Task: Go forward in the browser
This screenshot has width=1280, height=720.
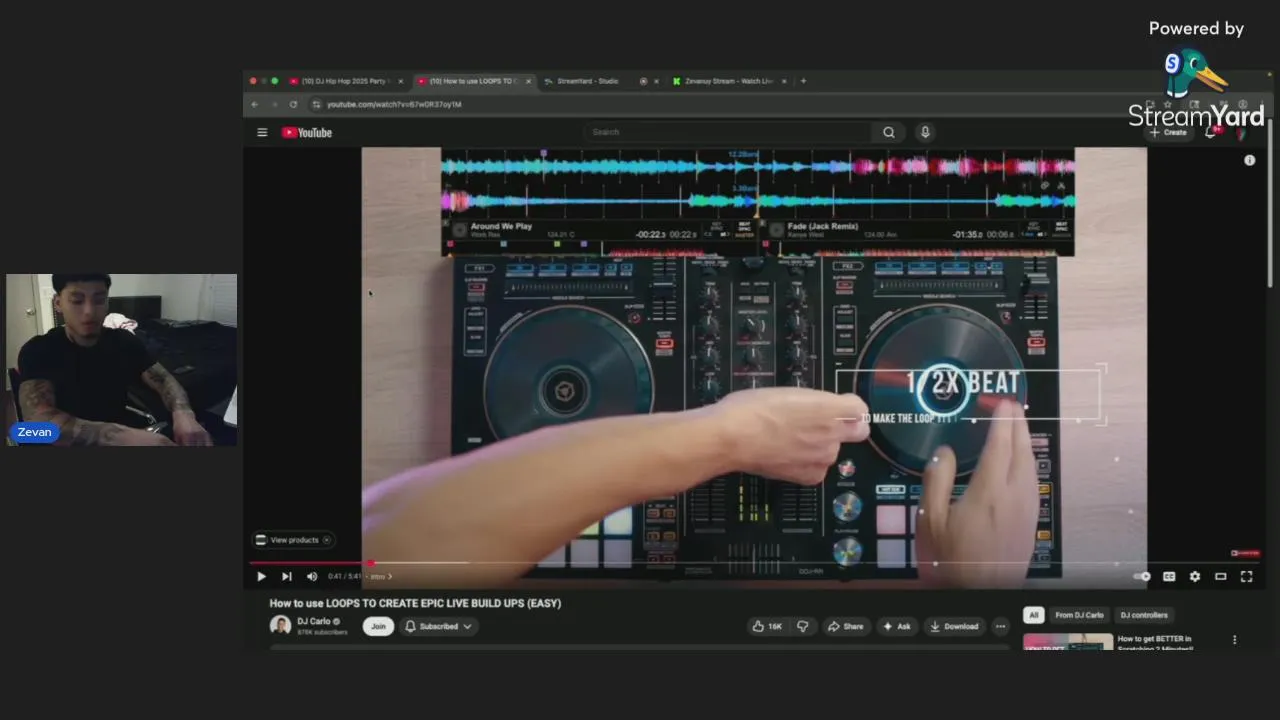Action: tap(274, 104)
